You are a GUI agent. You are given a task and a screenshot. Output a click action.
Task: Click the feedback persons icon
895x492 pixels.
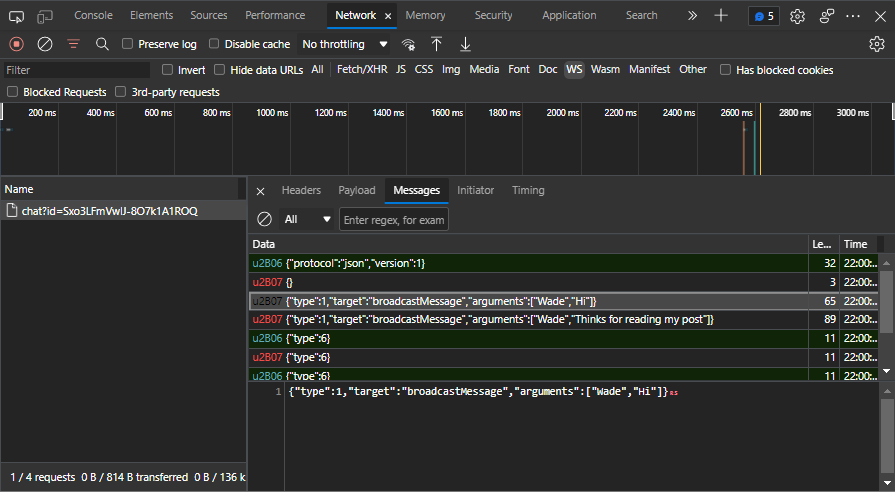(827, 16)
